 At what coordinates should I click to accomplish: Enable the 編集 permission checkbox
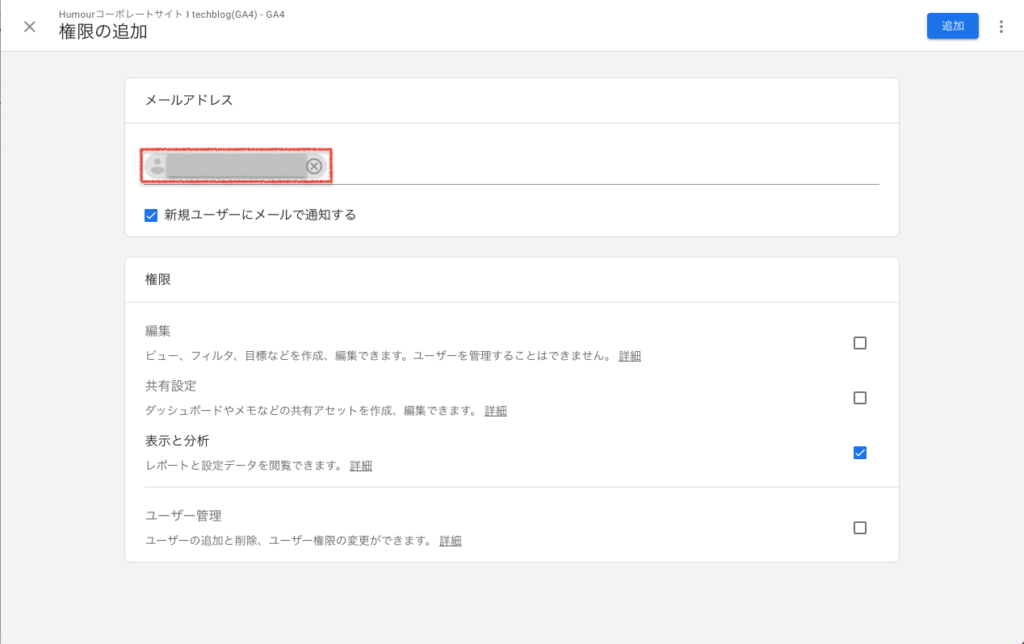tap(859, 343)
